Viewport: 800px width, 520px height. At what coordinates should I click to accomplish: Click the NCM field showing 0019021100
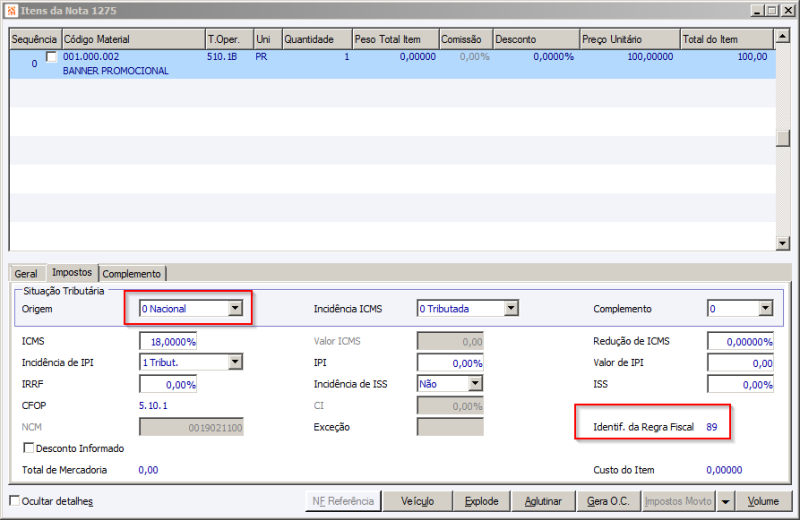(x=191, y=427)
